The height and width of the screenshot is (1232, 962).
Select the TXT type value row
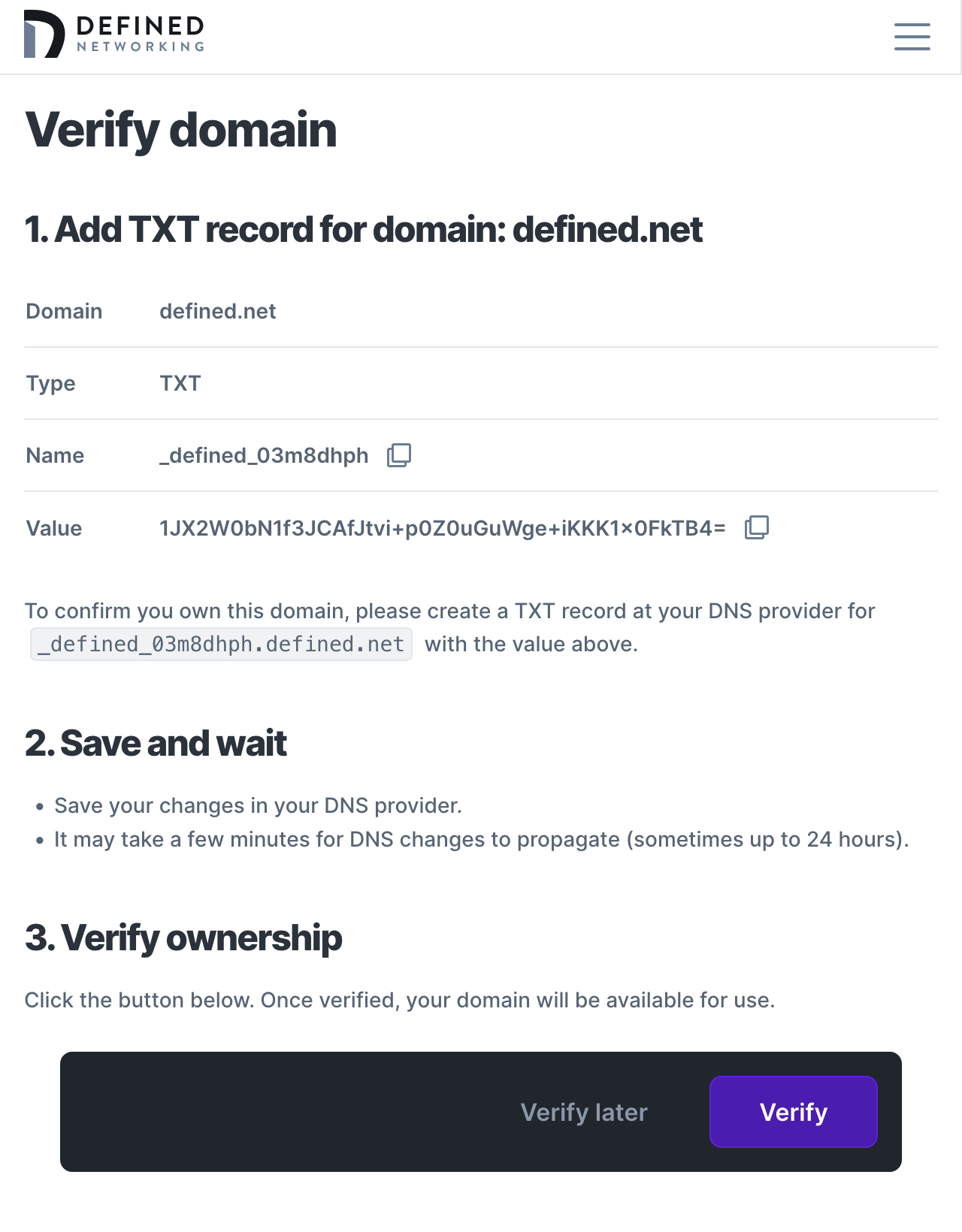pos(180,383)
